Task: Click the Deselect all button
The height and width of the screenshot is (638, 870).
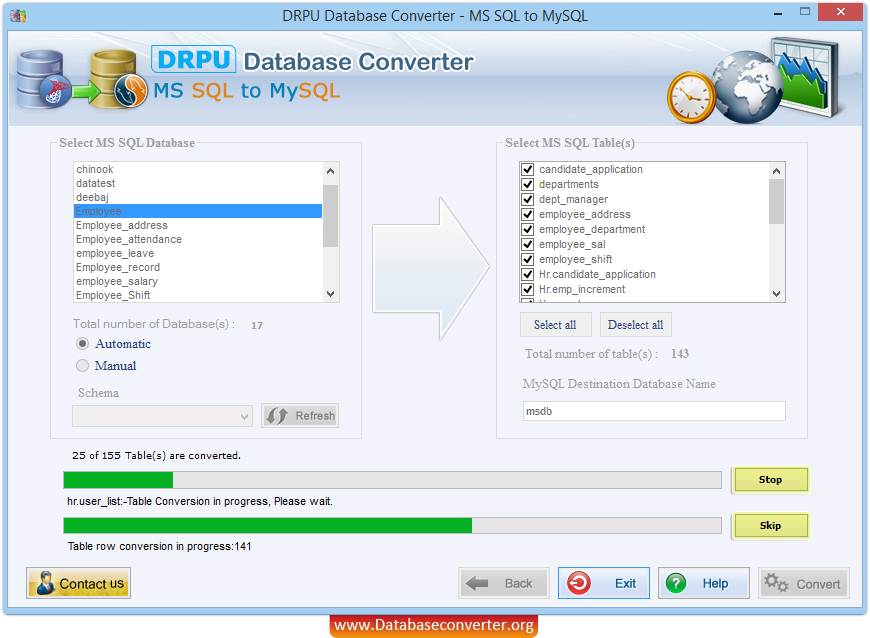Action: [x=636, y=325]
